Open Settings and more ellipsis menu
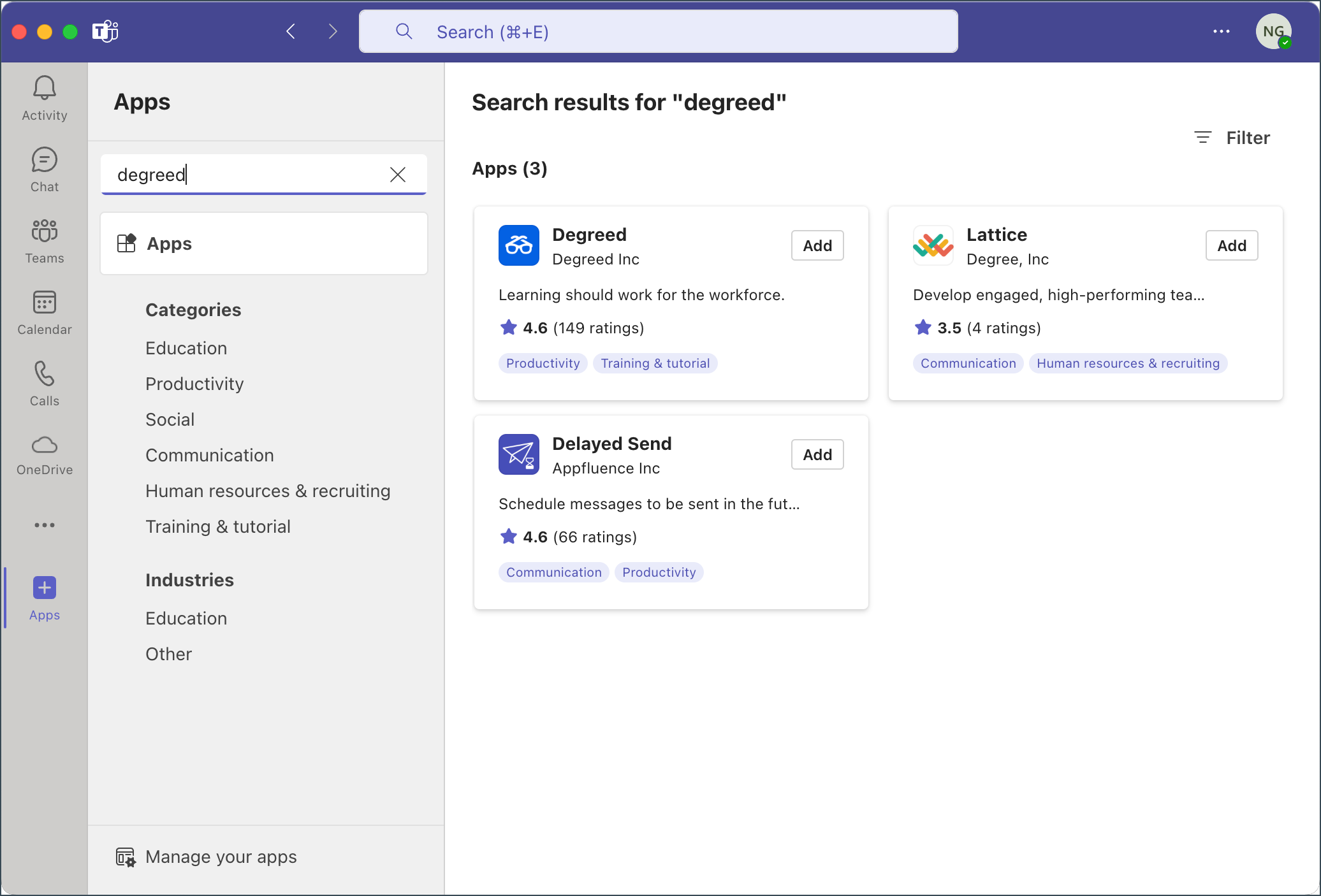The height and width of the screenshot is (896, 1321). coord(1222,31)
